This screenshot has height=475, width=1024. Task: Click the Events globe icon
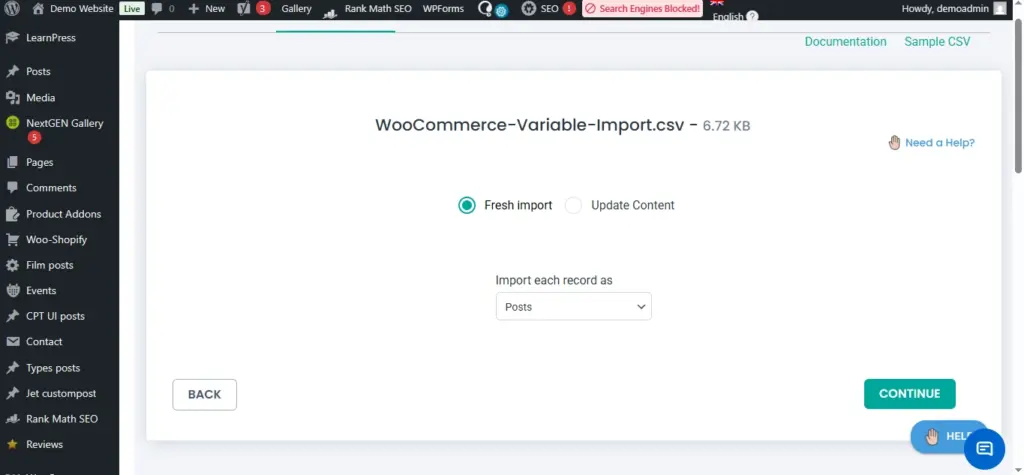(12, 291)
